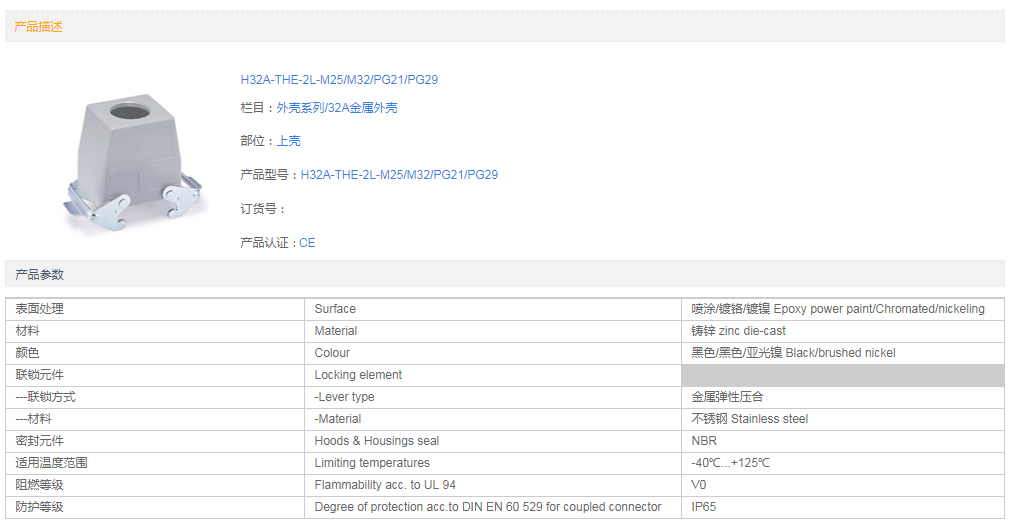Click the 上壳 part link
The height and width of the screenshot is (529, 1011).
click(288, 141)
